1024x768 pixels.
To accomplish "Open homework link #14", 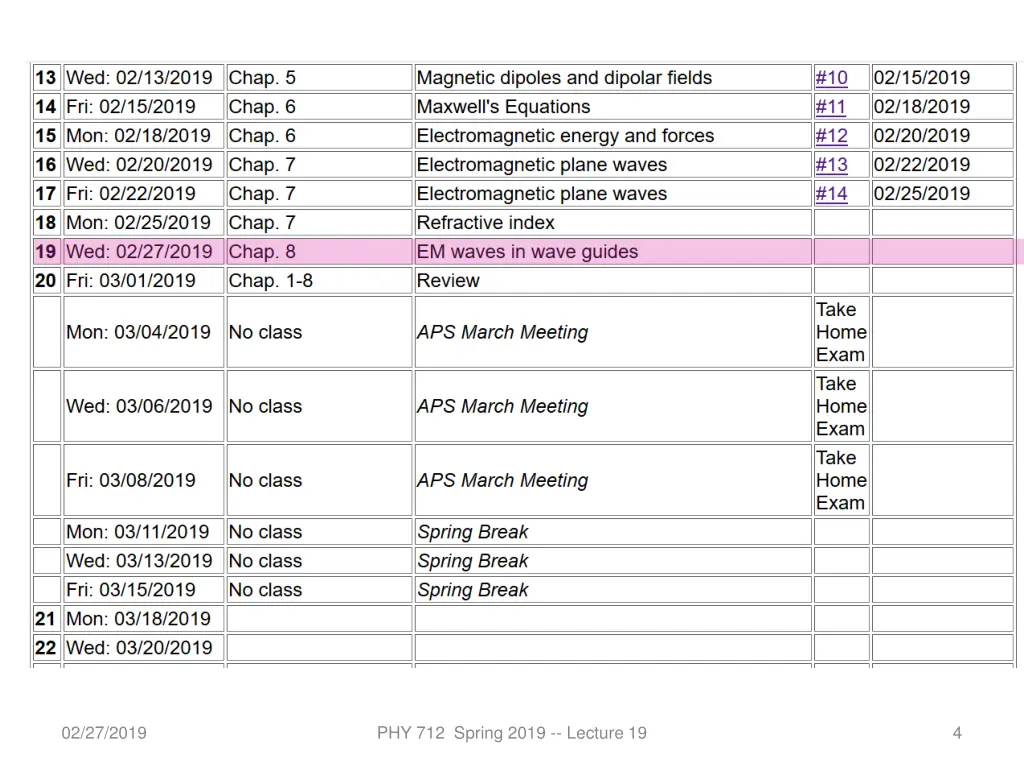I will (831, 194).
